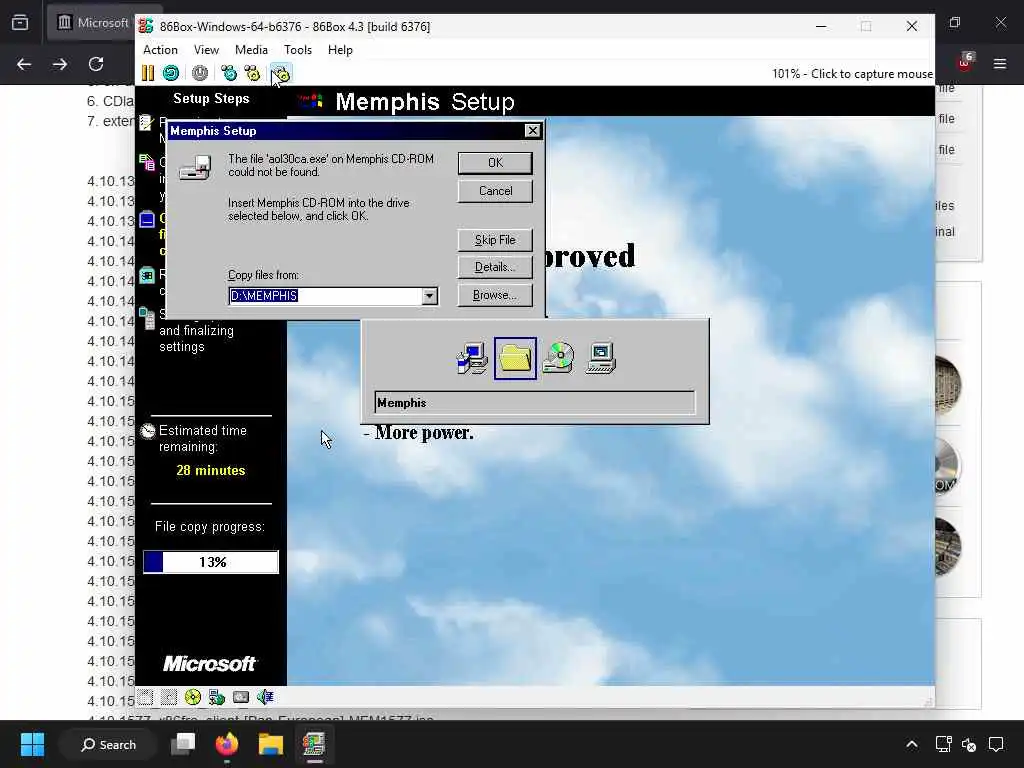Click the Memphis label box under icons

point(535,403)
